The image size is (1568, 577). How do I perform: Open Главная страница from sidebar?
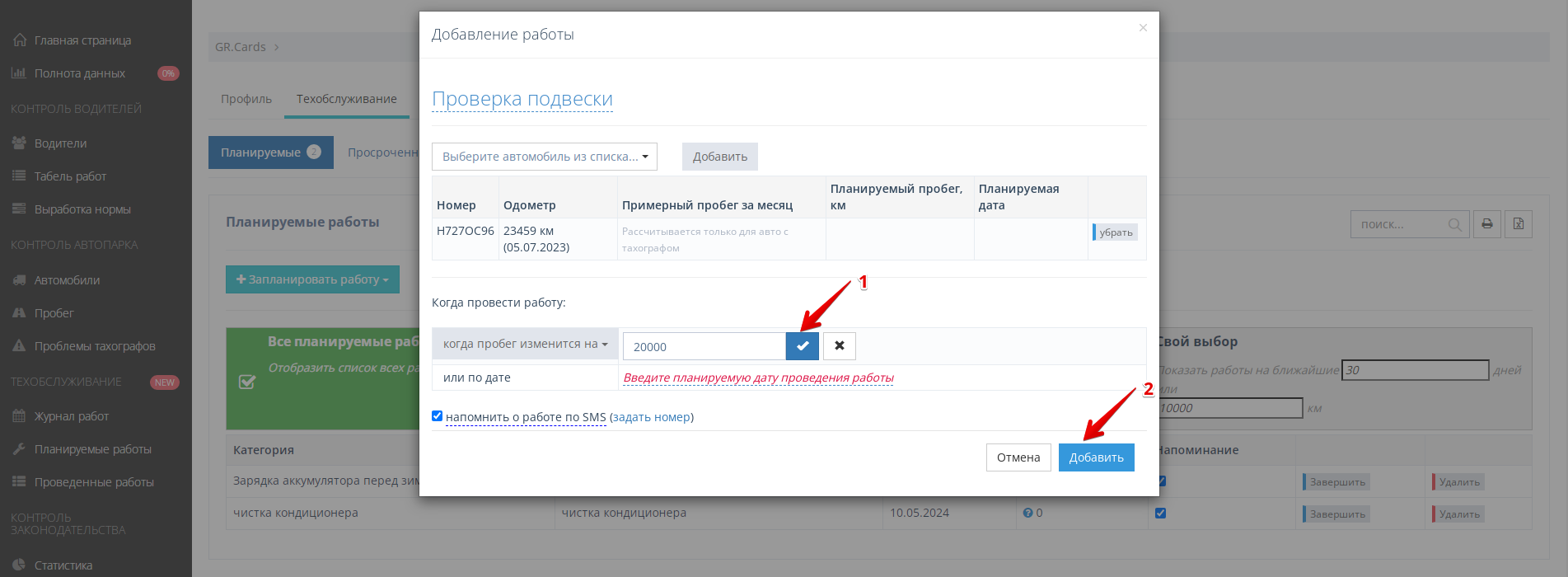82,40
